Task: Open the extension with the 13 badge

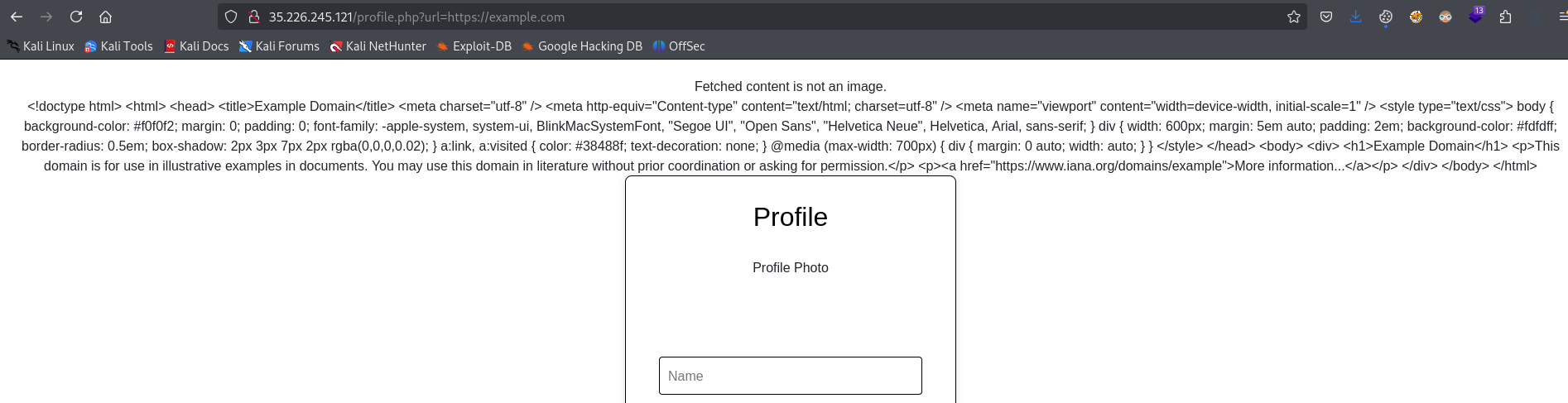Action: [x=1476, y=16]
